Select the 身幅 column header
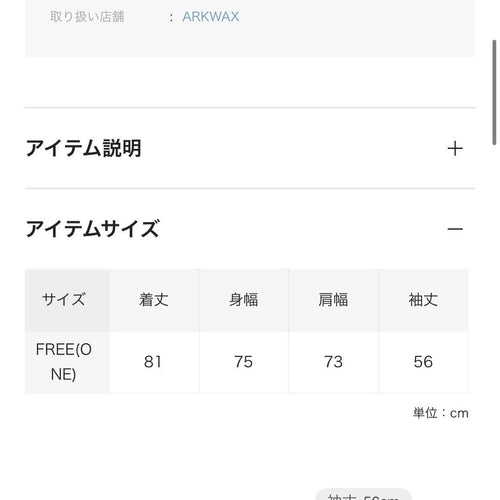The height and width of the screenshot is (500, 500). (x=244, y=300)
